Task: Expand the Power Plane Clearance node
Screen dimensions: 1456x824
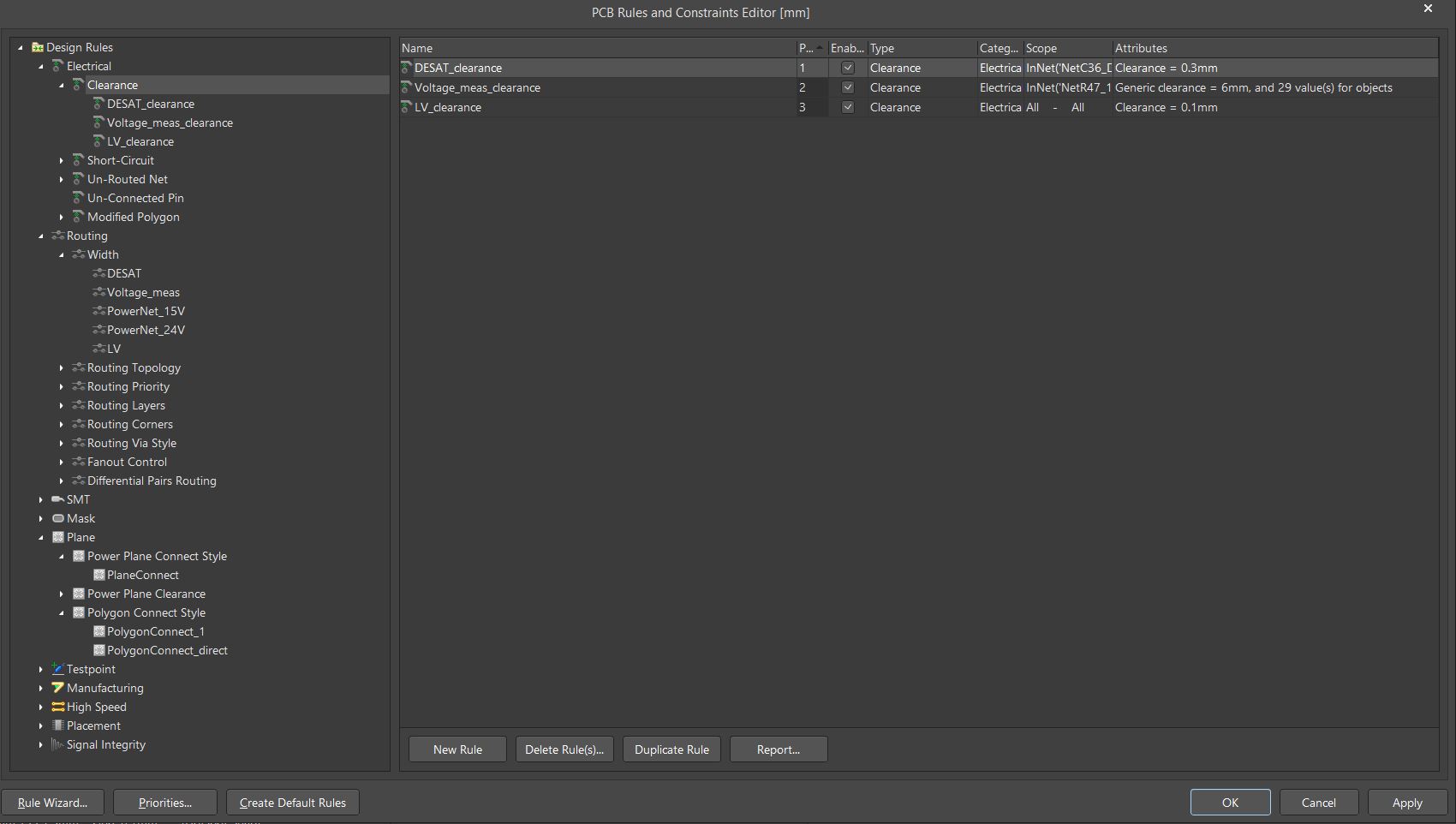Action: (62, 594)
